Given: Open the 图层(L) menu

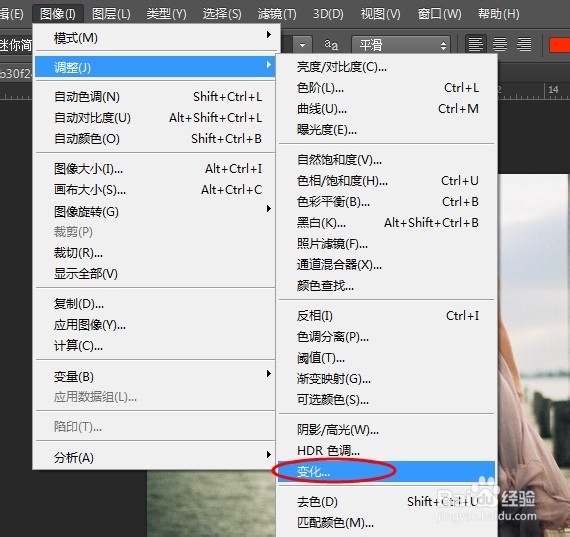Looking at the screenshot, I should point(111,14).
